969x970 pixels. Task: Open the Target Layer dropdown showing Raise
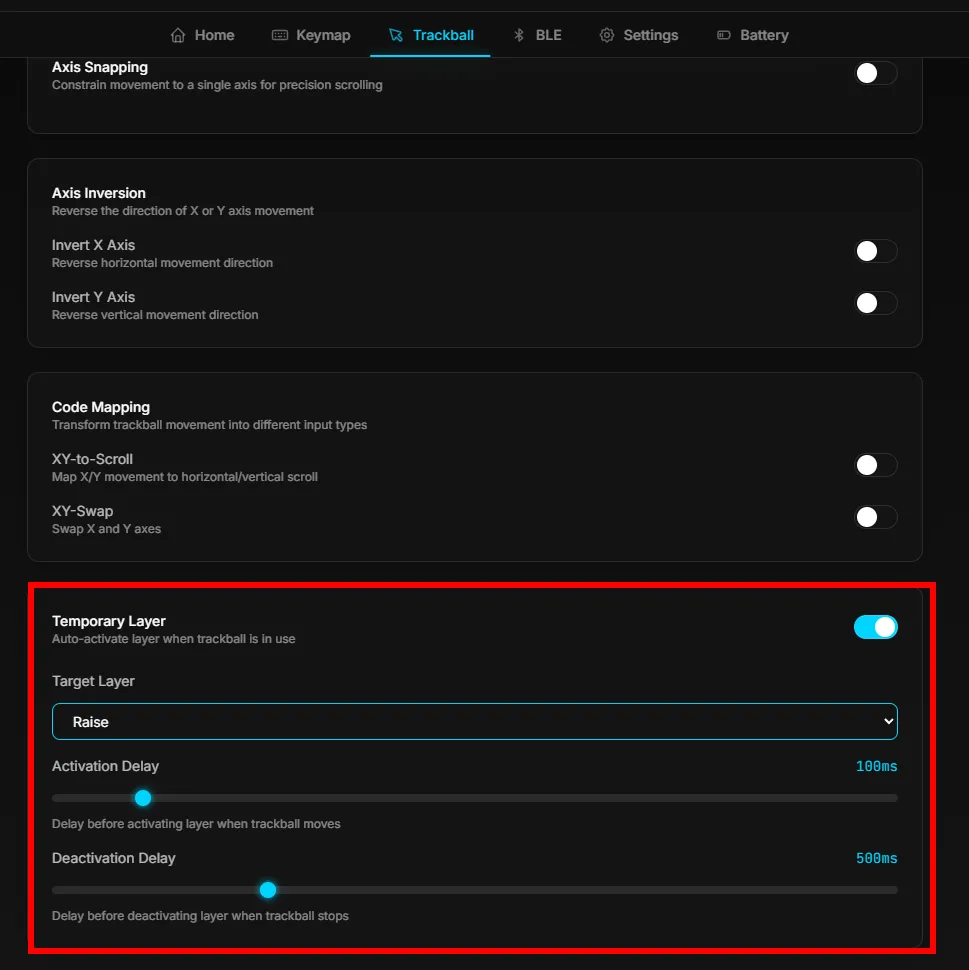460,721
